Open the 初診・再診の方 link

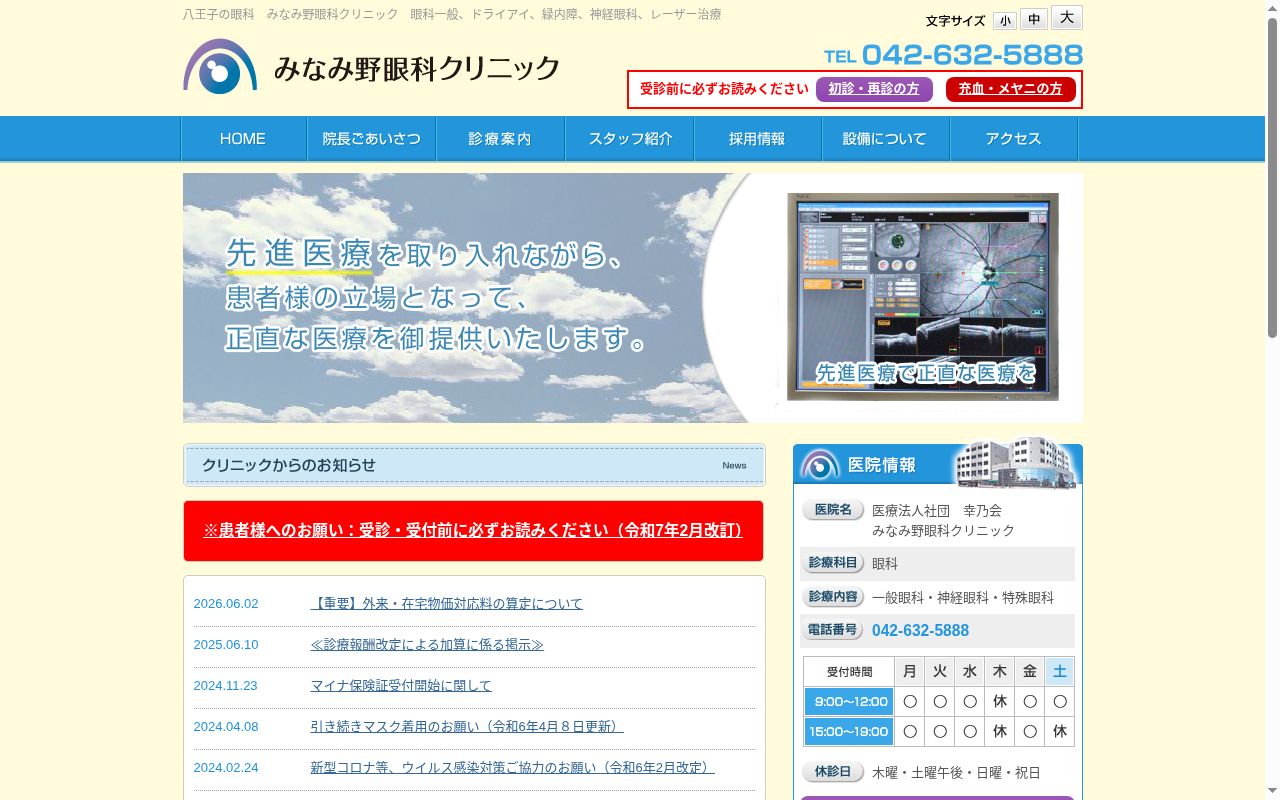pos(874,89)
